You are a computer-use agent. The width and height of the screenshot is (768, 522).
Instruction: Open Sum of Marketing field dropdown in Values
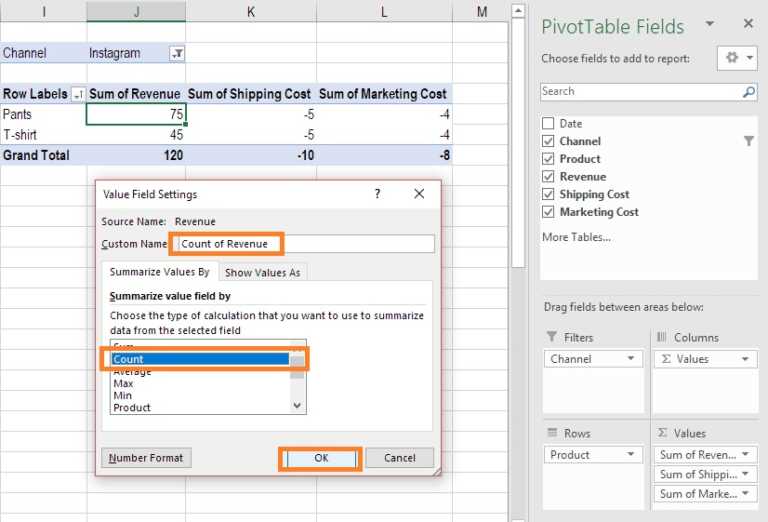click(x=745, y=494)
